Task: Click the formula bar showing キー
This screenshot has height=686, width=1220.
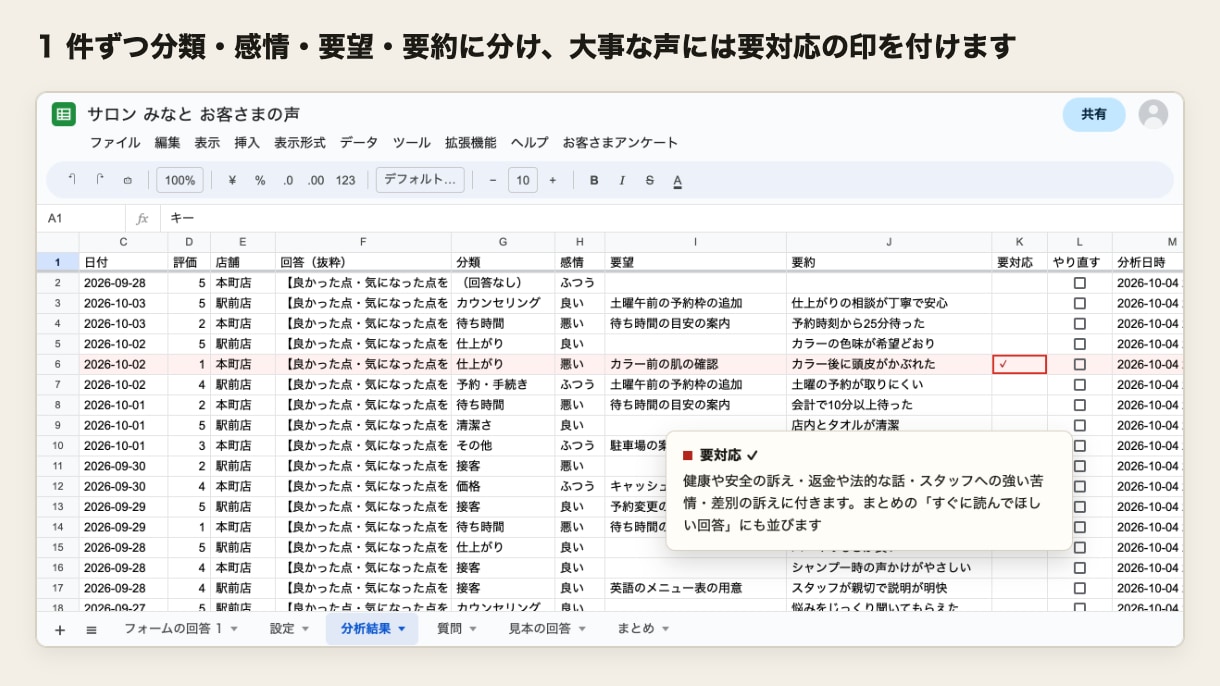Action: 670,218
